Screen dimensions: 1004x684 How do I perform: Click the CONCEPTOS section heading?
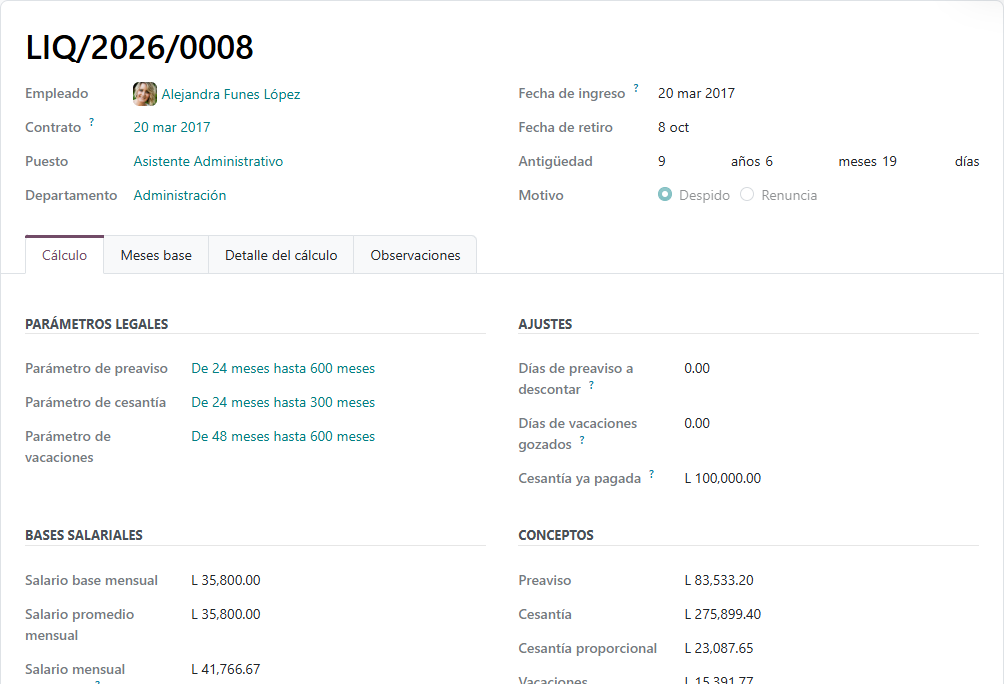click(x=556, y=535)
